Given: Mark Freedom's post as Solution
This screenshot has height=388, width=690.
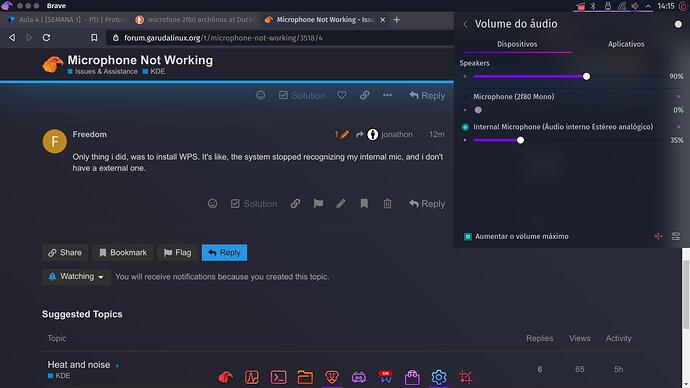Looking at the screenshot, I should (254, 204).
